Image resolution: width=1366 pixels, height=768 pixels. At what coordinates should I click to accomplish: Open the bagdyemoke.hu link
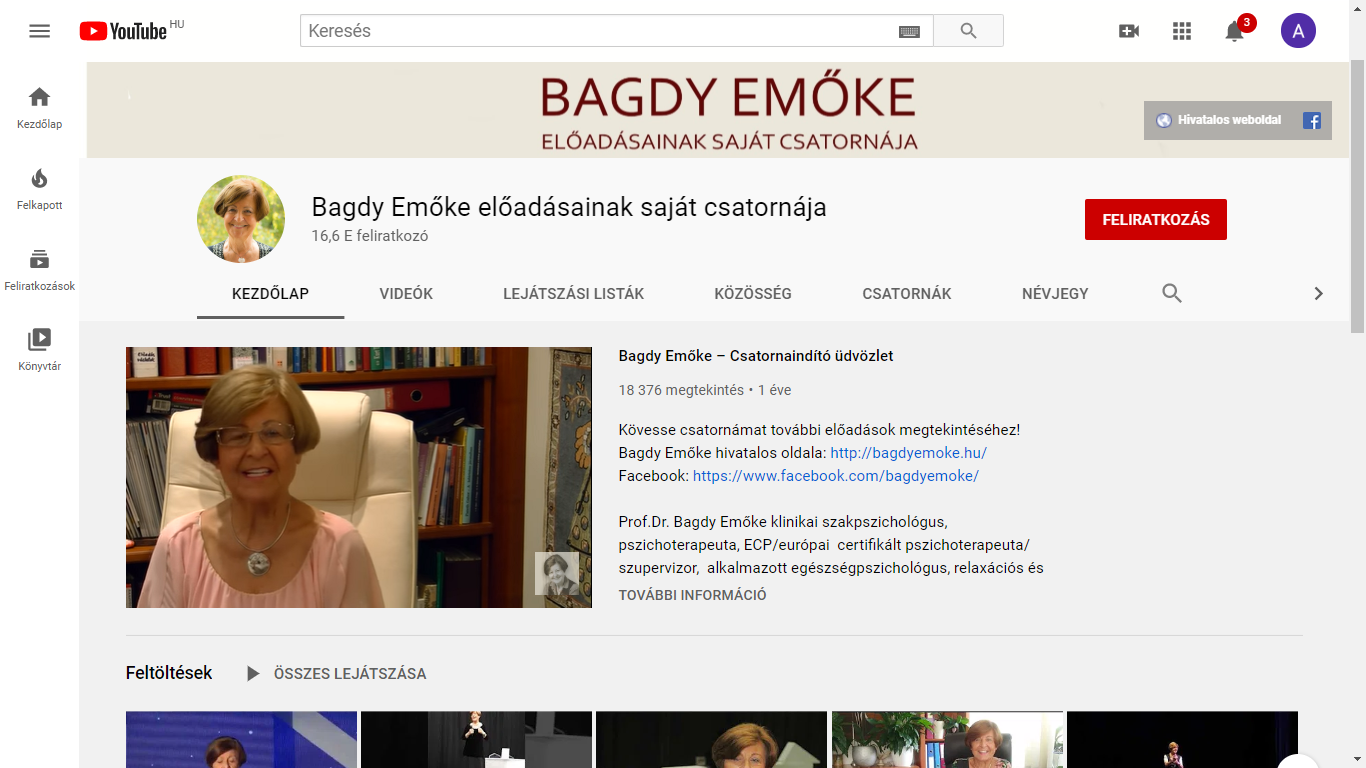909,453
